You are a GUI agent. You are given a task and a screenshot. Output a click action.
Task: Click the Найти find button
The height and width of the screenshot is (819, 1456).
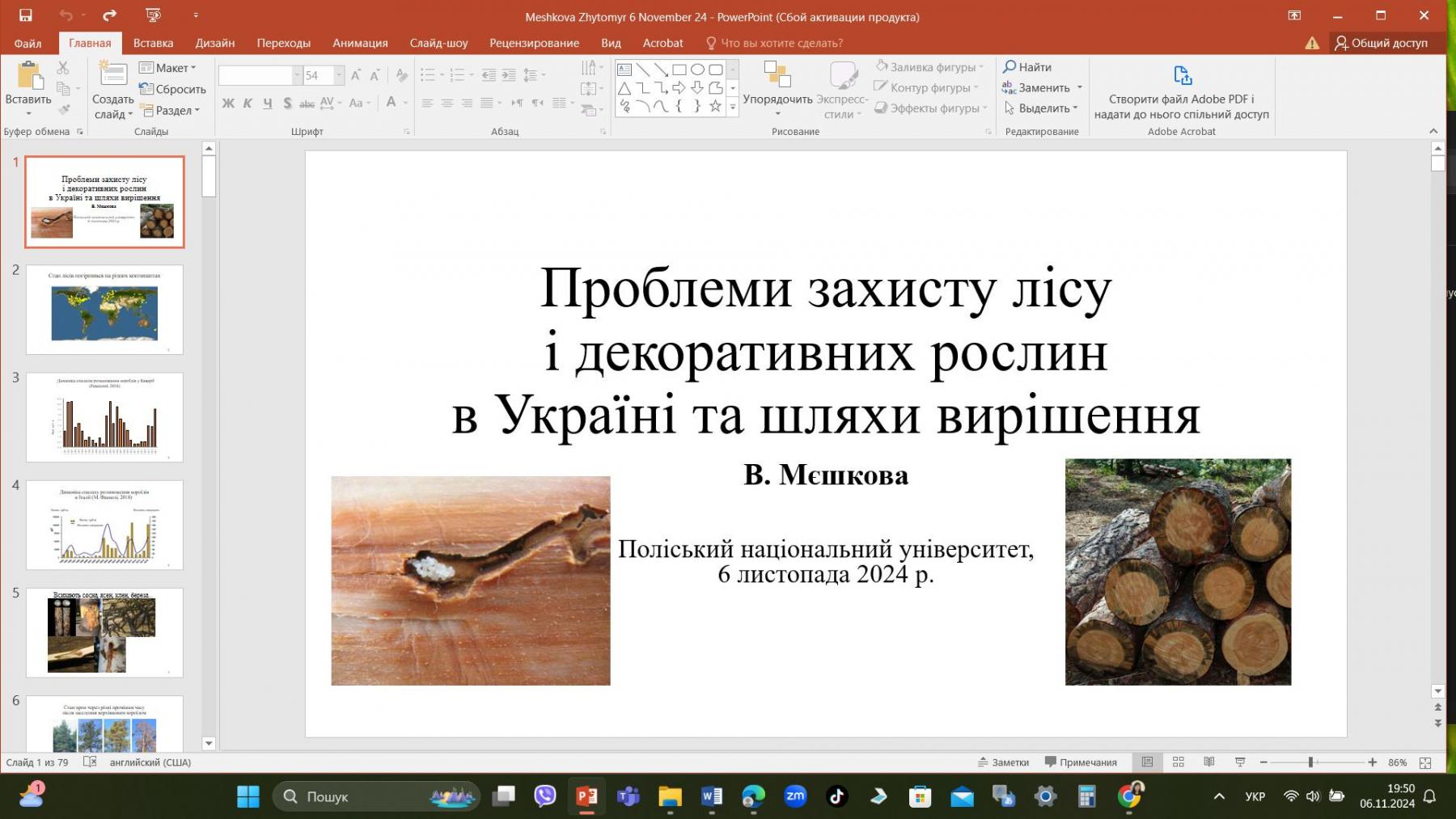point(1027,67)
